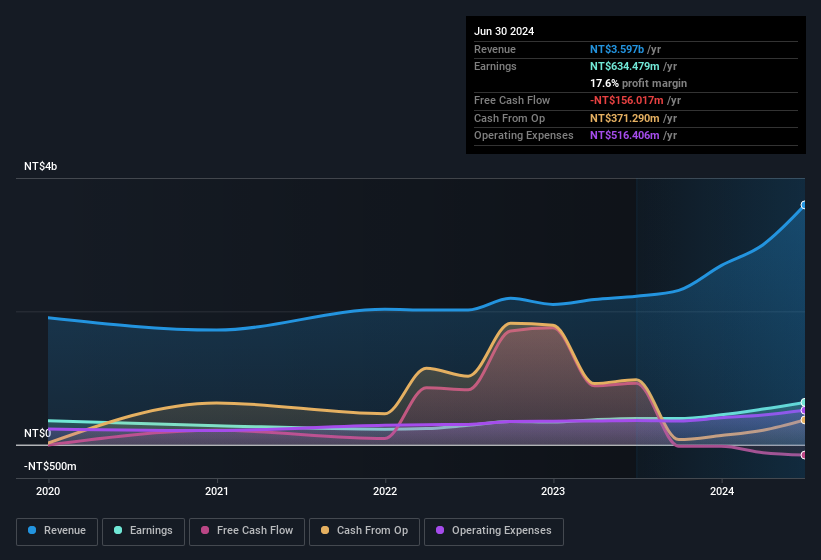
Task: Click the -NT$500m y-axis label
Action: [x=50, y=466]
